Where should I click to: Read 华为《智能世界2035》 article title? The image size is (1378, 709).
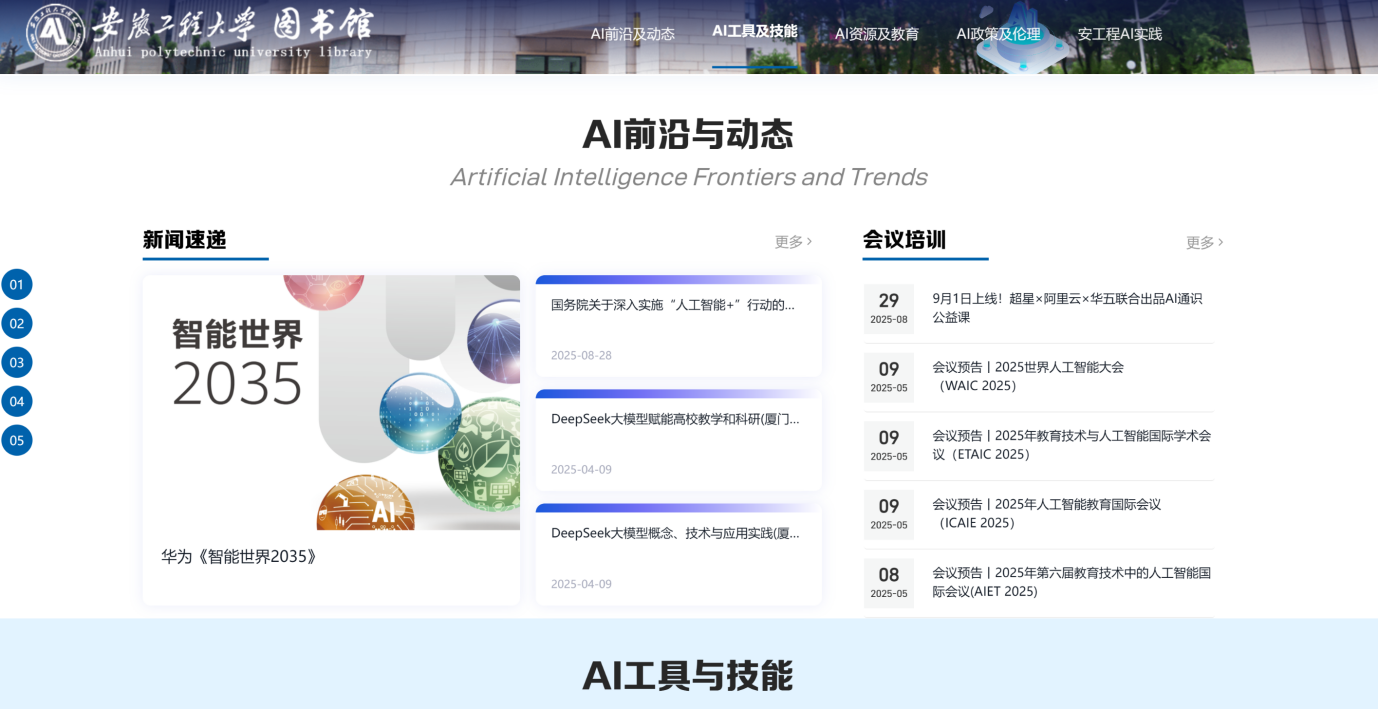pos(240,557)
